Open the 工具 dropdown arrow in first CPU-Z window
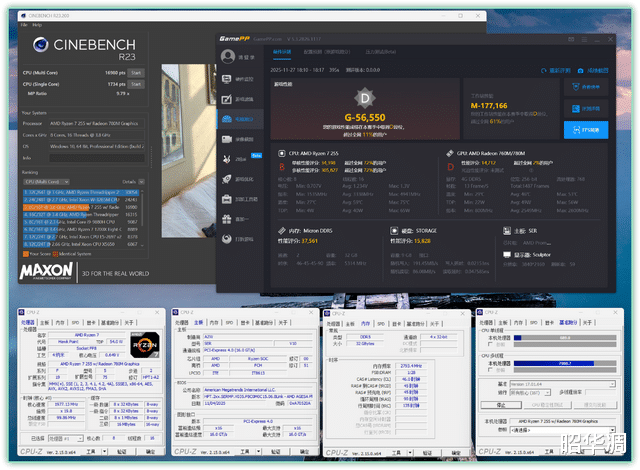The height and width of the screenshot is (470, 640). [x=104, y=452]
